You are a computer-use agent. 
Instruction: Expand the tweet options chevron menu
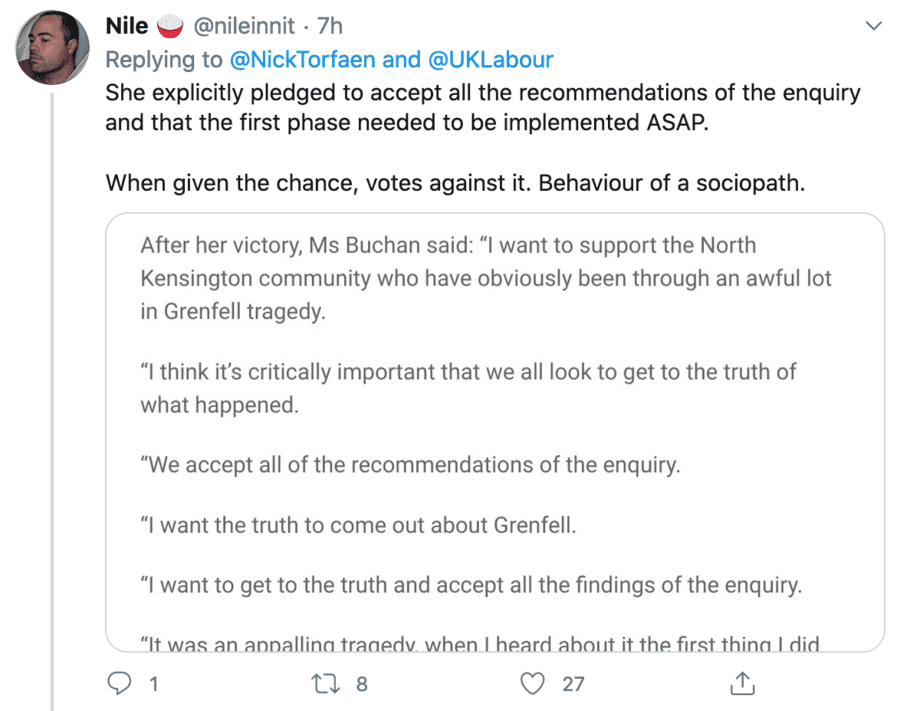872,26
